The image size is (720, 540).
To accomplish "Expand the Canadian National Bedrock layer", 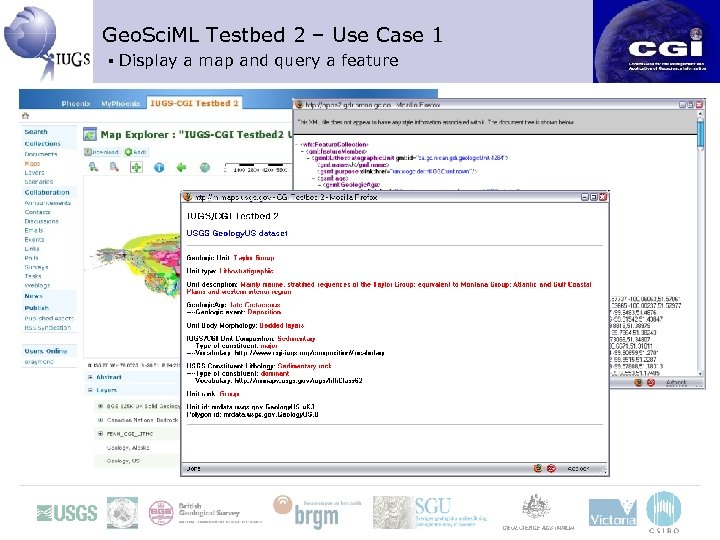I will point(100,420).
